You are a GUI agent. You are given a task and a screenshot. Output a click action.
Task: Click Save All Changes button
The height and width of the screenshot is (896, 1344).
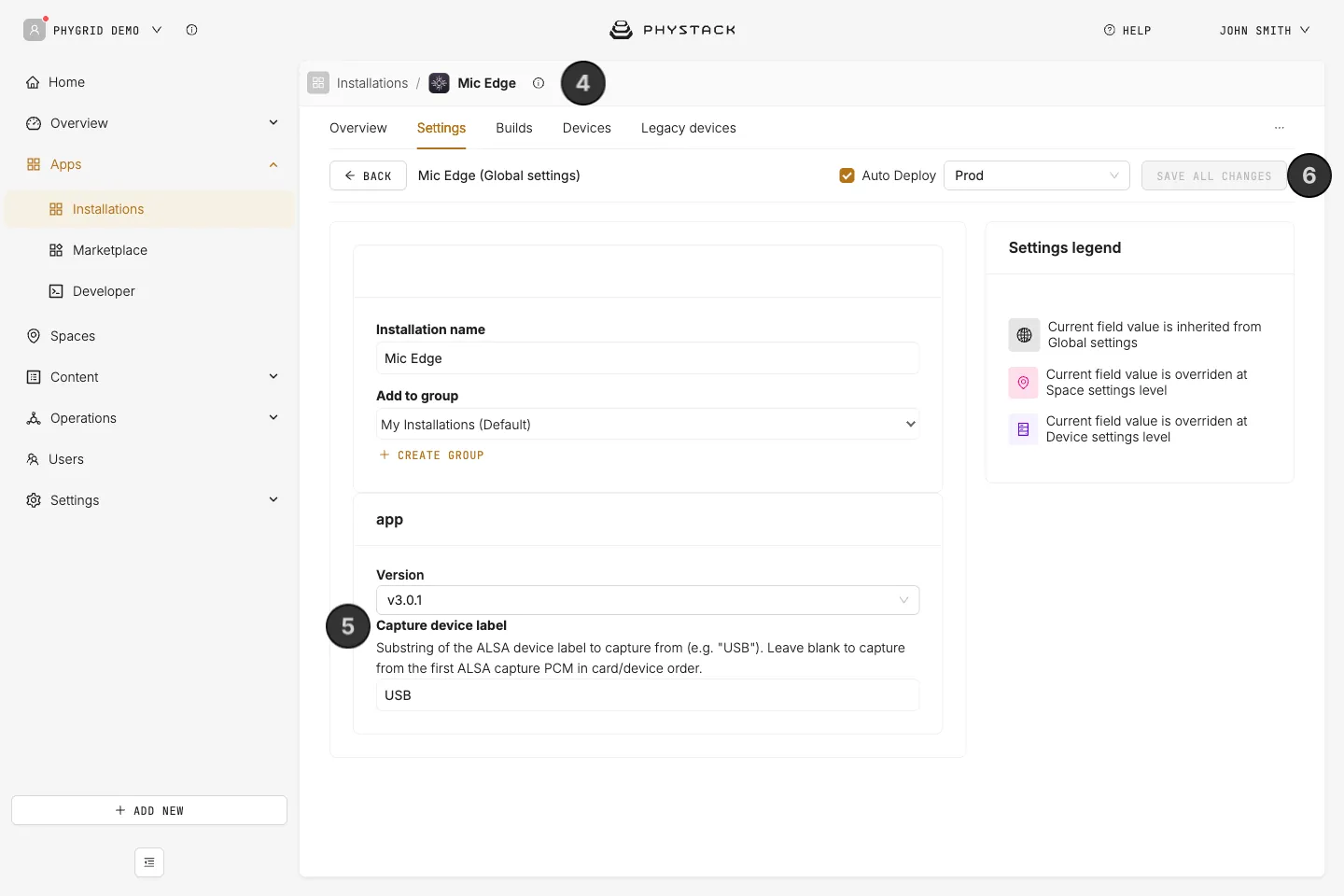pos(1214,175)
